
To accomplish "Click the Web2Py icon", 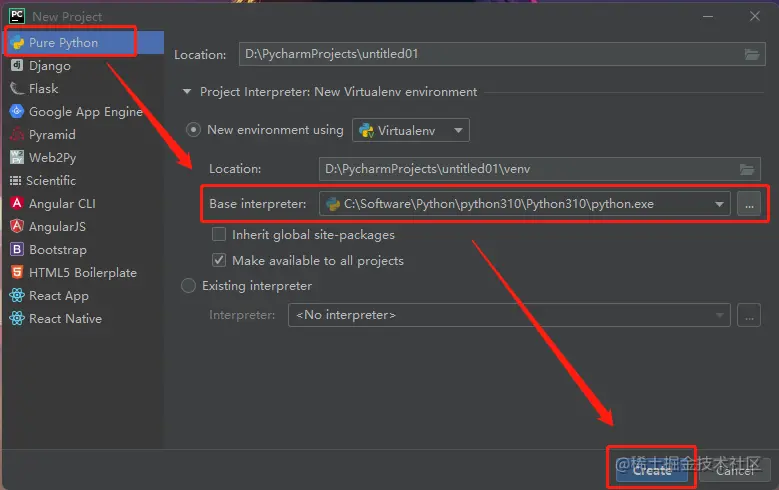I will click(x=17, y=157).
